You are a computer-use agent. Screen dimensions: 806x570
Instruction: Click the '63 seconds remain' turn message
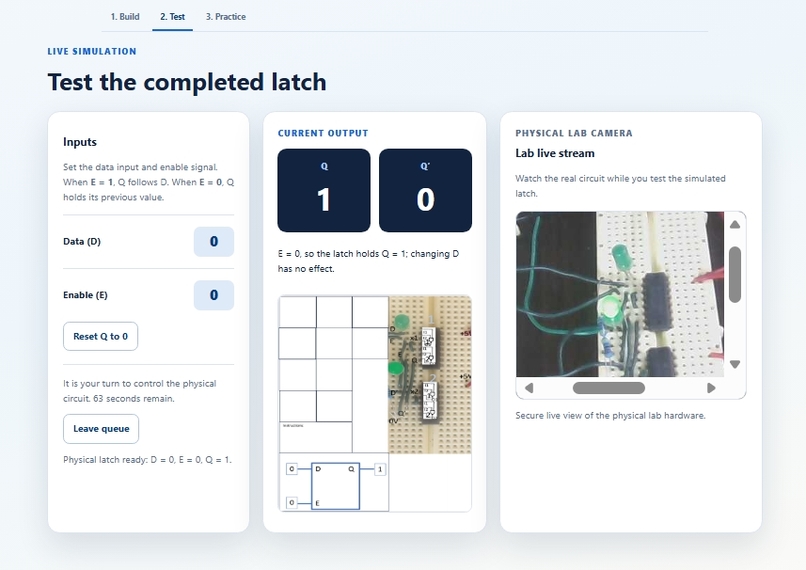point(139,391)
